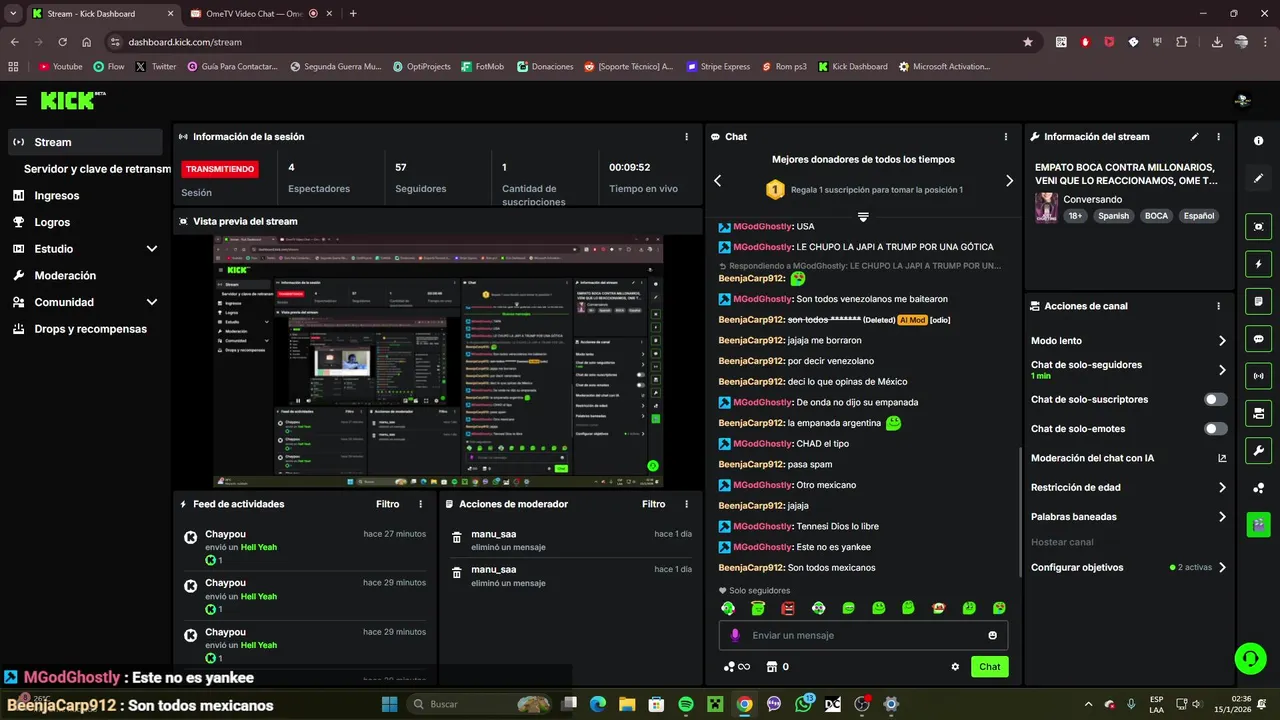
Task: Click the TRANSMITIENDO status badge
Action: coord(220,169)
